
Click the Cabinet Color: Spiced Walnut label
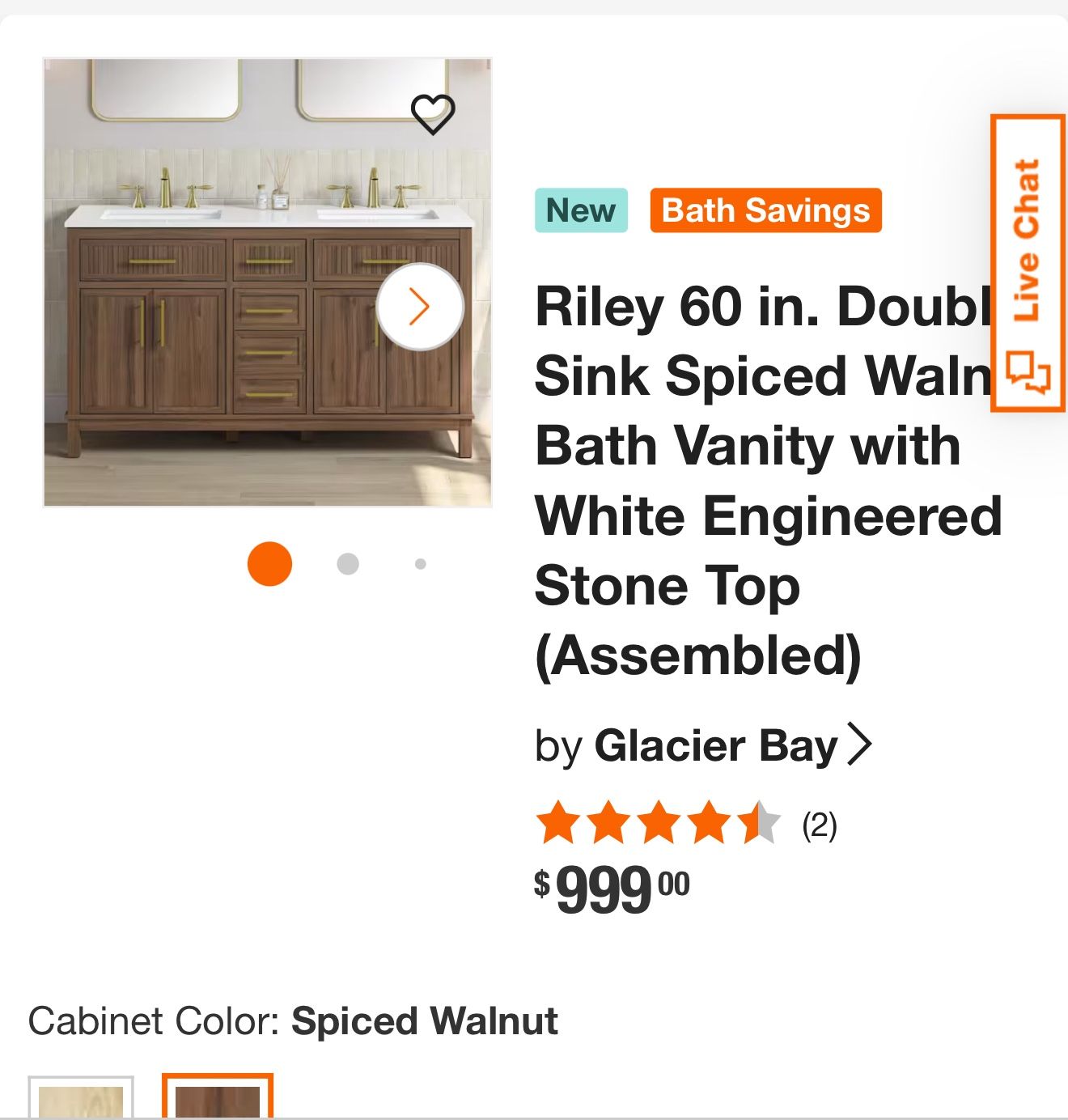tap(293, 1021)
